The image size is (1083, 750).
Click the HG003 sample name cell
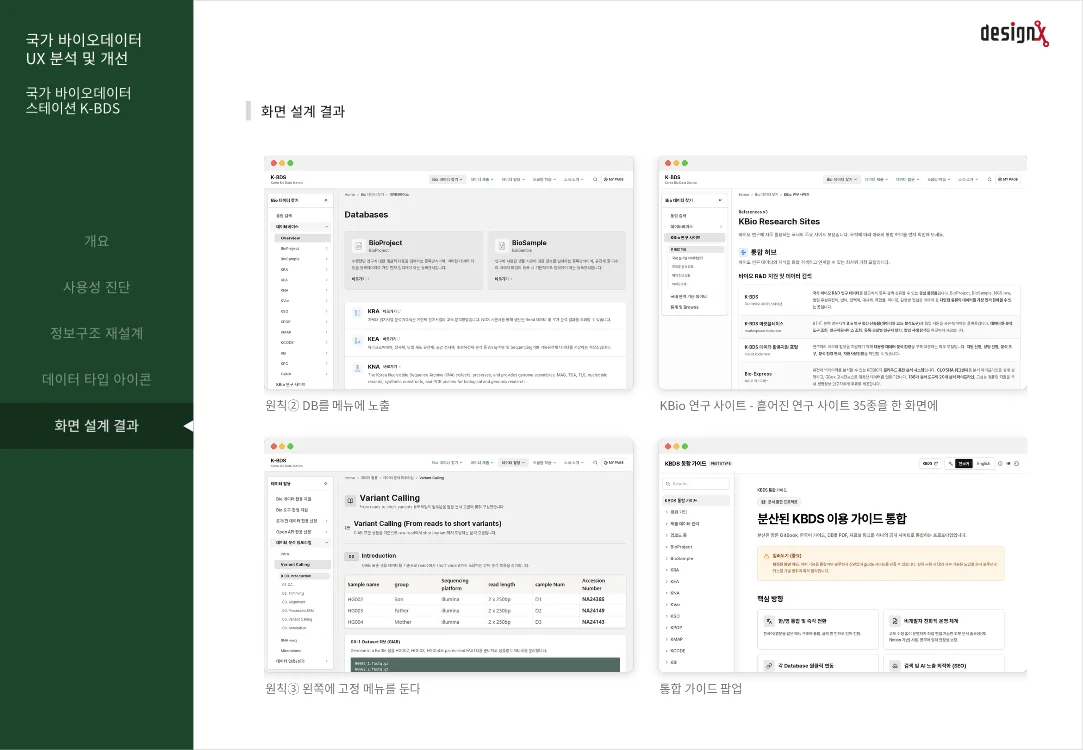click(x=355, y=610)
